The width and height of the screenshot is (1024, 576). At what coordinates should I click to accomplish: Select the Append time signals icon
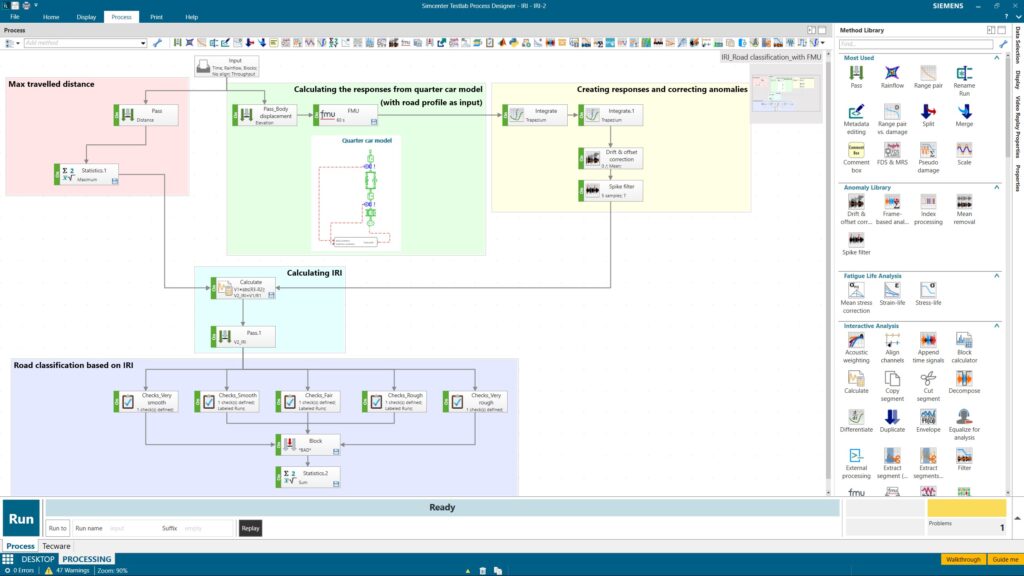click(928, 340)
